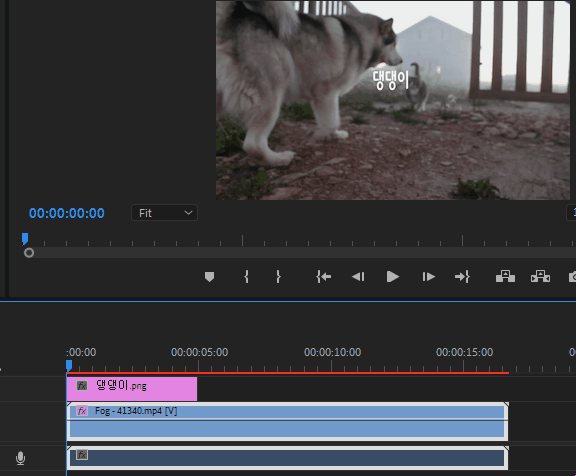Select the 댕댕이.png clip in timeline

point(132,389)
